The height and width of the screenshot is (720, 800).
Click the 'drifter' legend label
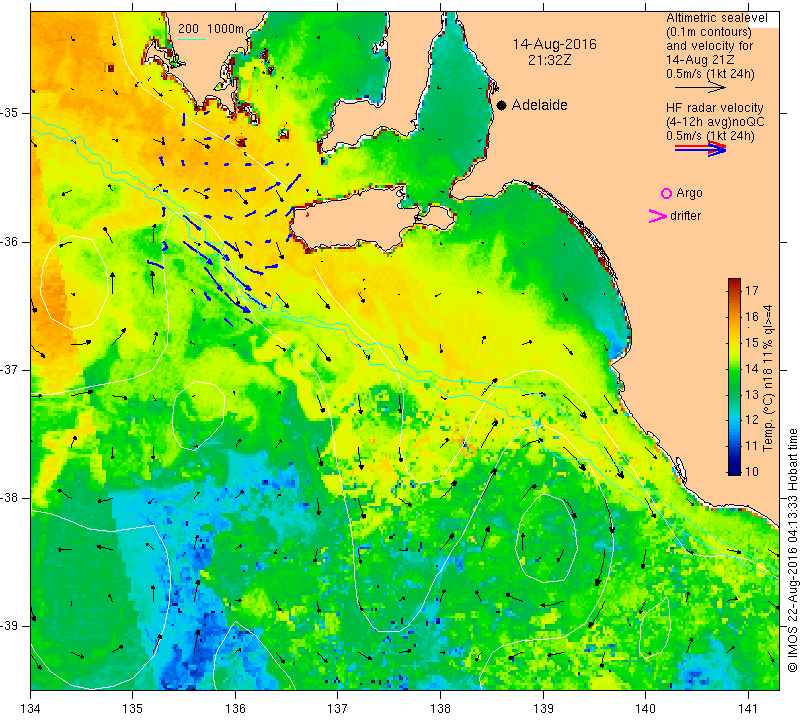coord(686,216)
